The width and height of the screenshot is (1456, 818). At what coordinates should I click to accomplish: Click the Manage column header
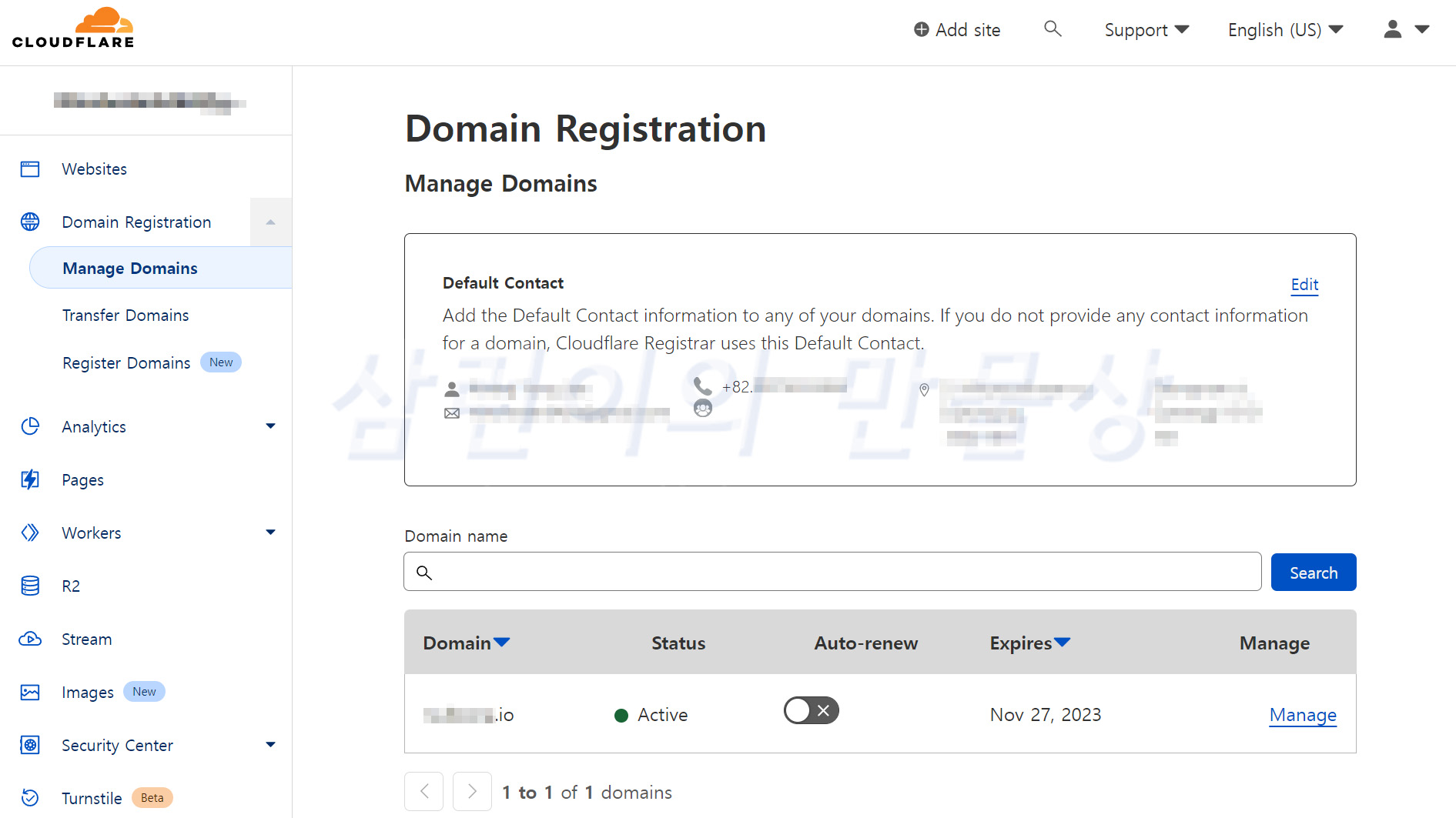point(1274,643)
